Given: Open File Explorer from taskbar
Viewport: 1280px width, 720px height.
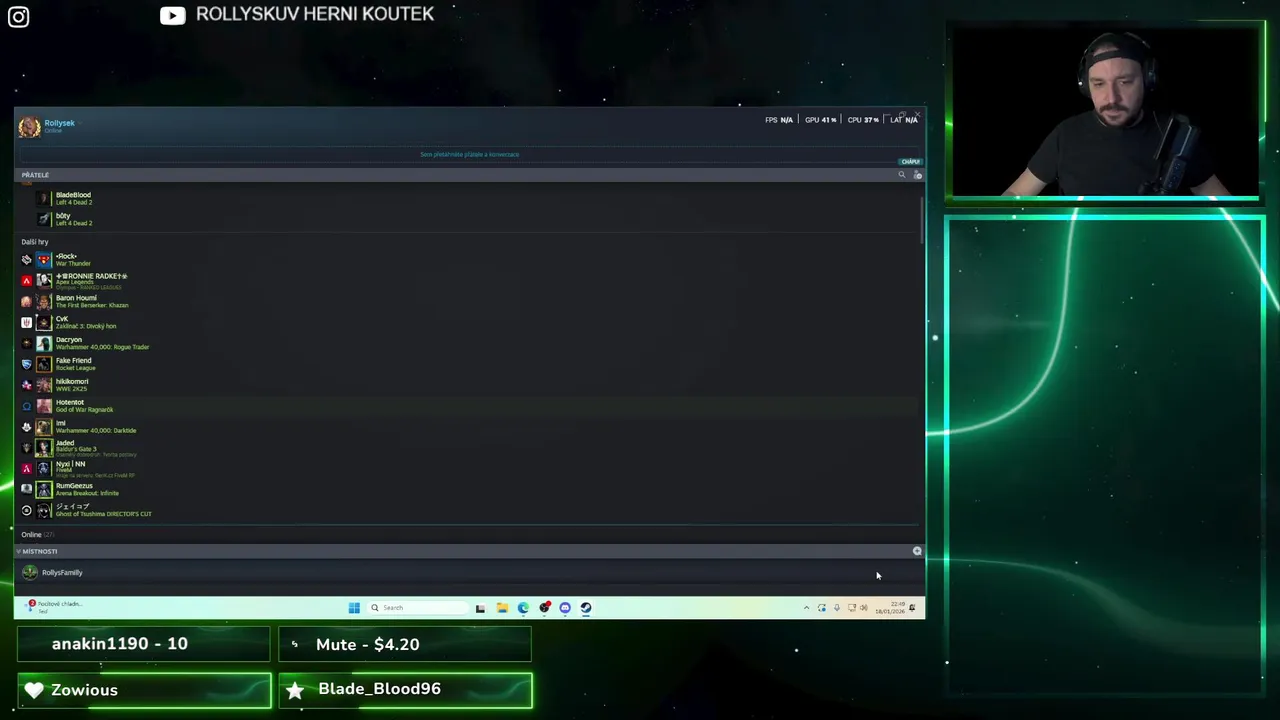Looking at the screenshot, I should pyautogui.click(x=502, y=608).
